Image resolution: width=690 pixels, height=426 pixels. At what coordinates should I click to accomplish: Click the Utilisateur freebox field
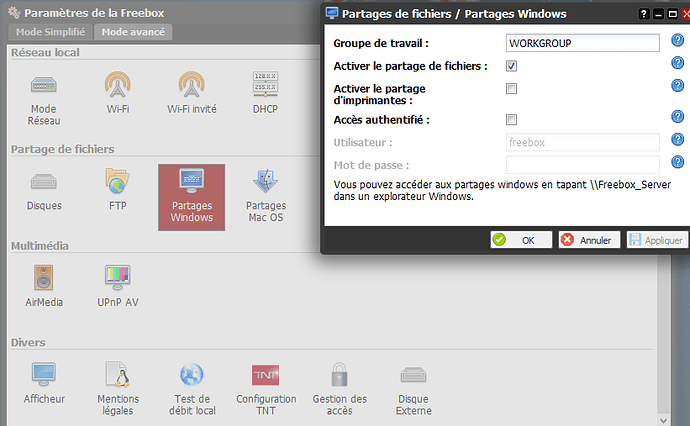(x=583, y=142)
